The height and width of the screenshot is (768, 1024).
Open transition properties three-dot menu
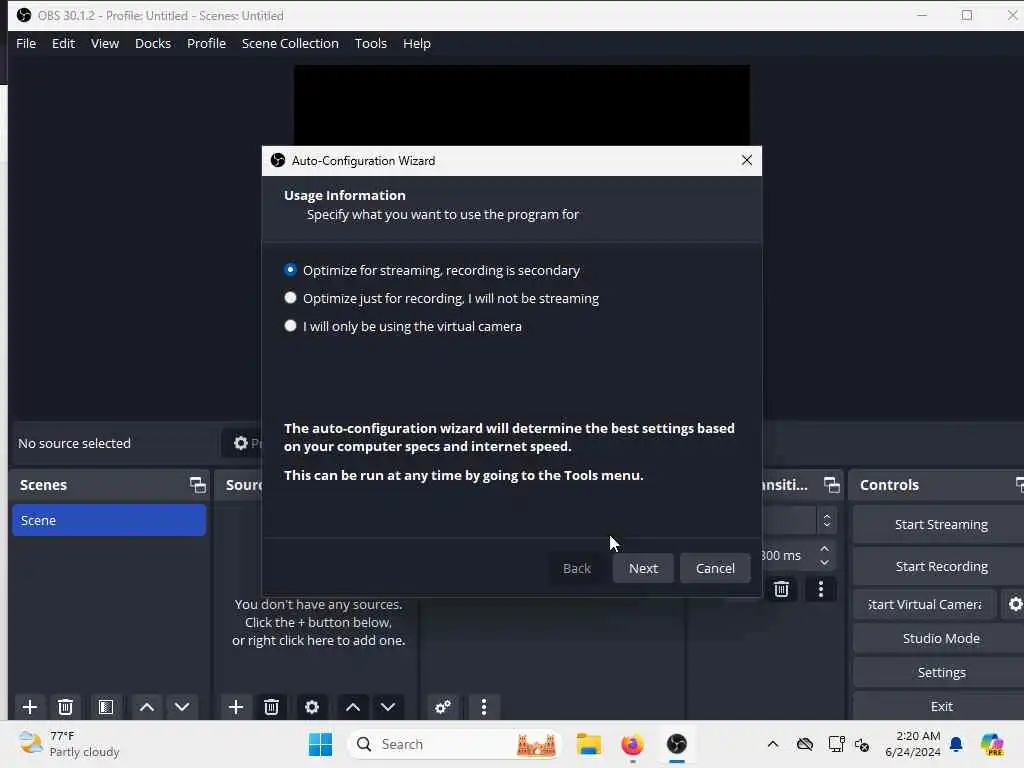(x=821, y=589)
